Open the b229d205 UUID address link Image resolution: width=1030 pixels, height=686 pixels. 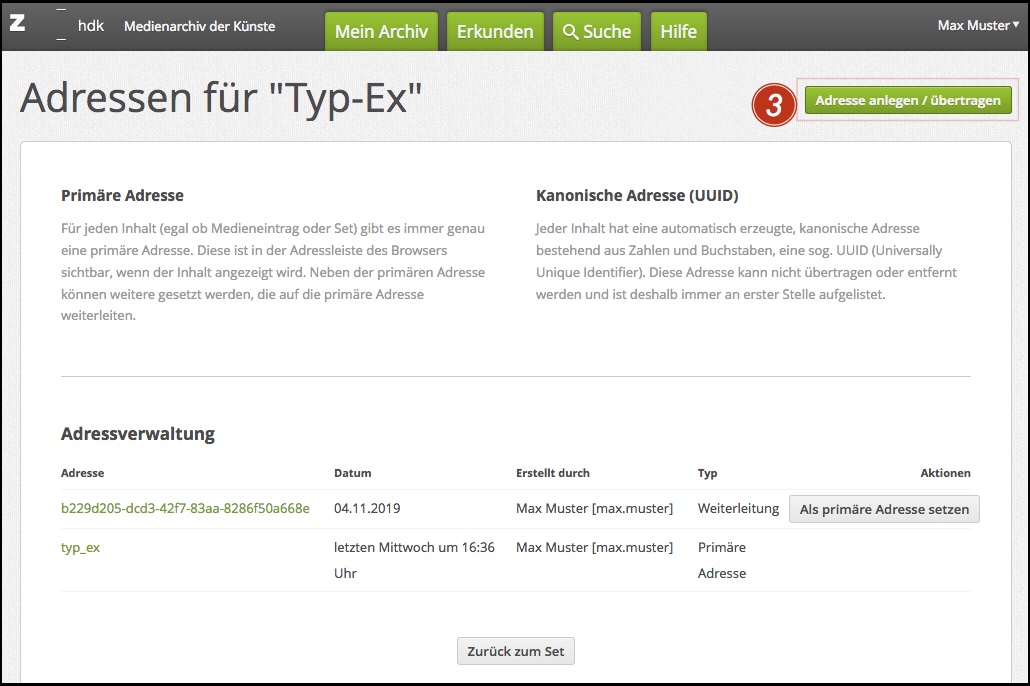click(185, 508)
